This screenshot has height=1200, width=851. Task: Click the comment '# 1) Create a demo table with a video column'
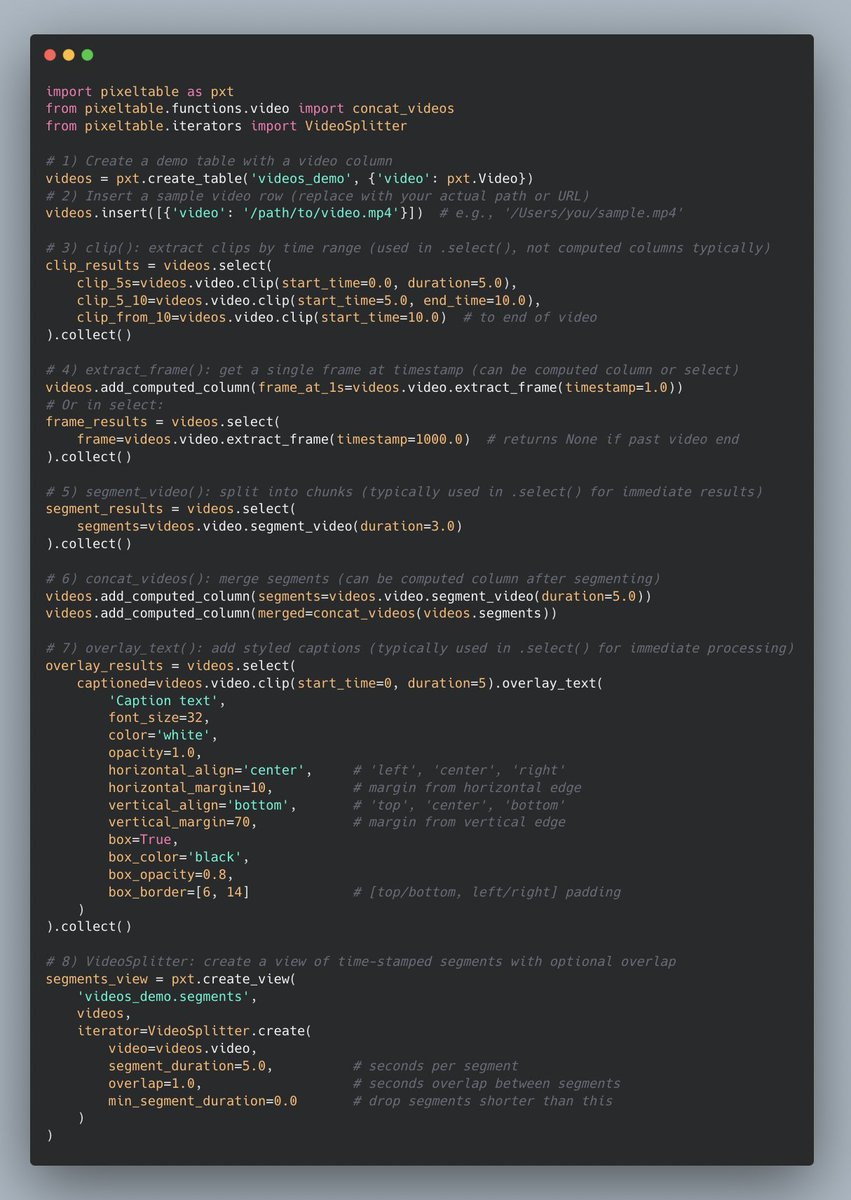click(x=218, y=161)
